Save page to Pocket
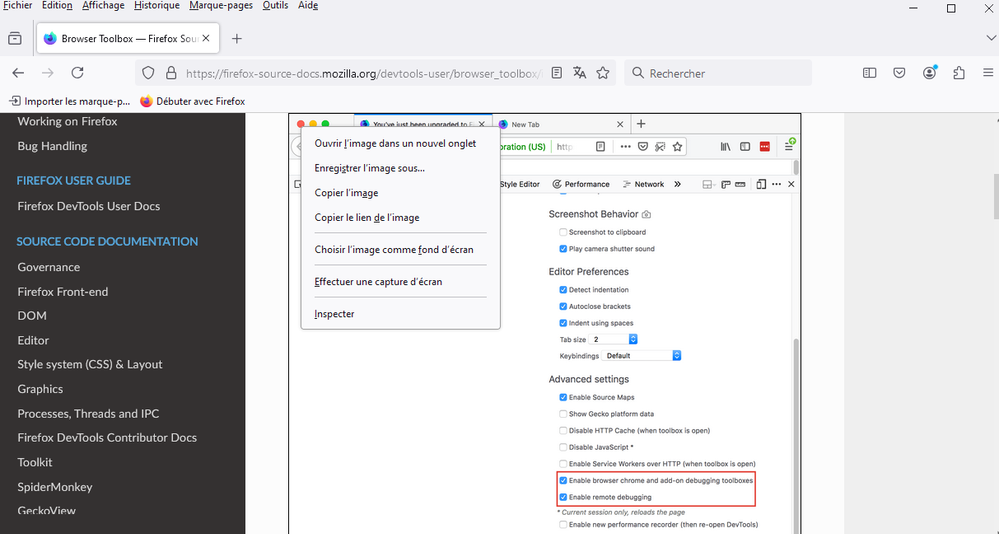 click(x=899, y=73)
